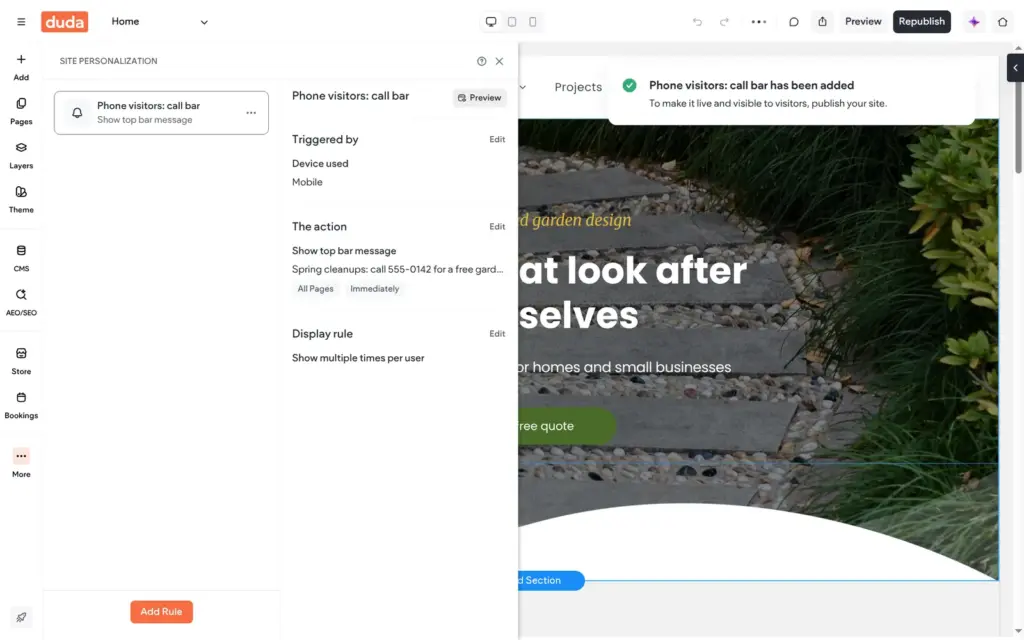Switch to mobile device view

[x=533, y=22]
